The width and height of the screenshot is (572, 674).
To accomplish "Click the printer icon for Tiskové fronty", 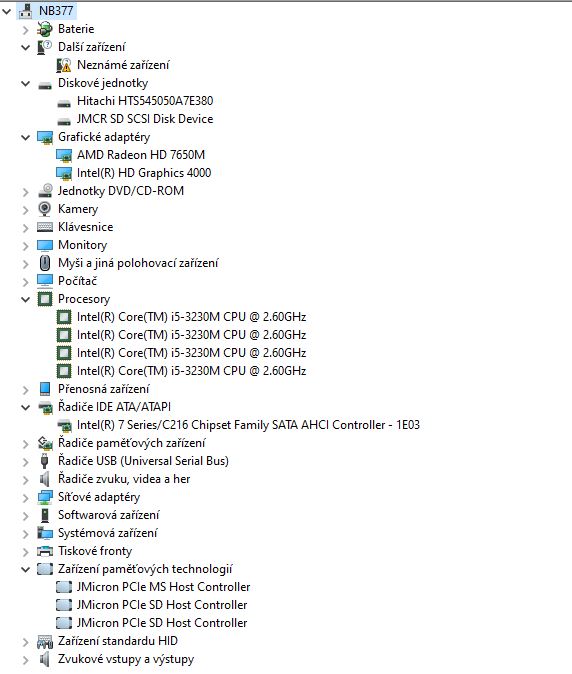I will (45, 551).
